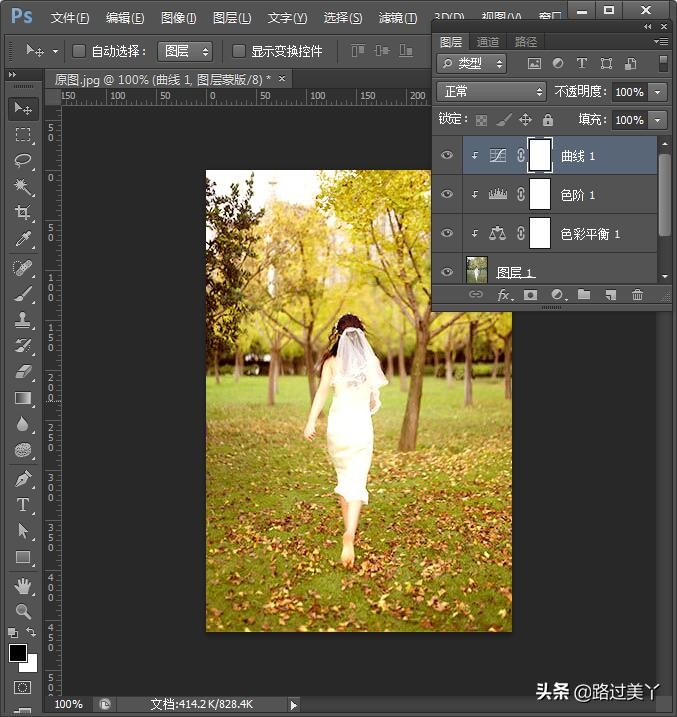Screen dimensions: 677x717
Task: Select the 曲线 1 layer mask thumbnail
Action: [540, 155]
